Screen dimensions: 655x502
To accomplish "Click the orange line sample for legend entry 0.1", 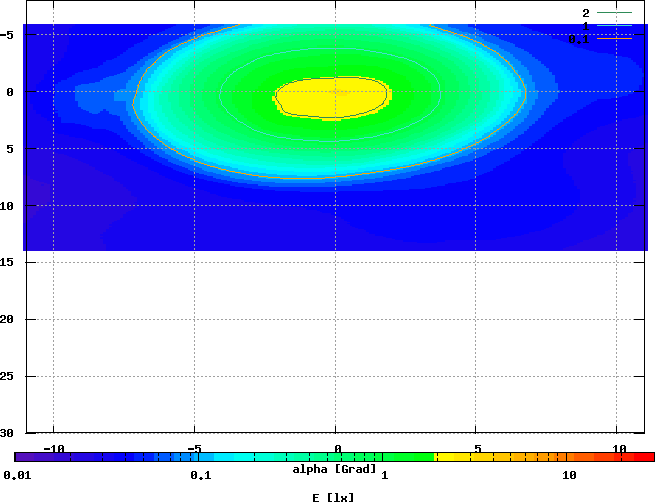I will [615, 39].
